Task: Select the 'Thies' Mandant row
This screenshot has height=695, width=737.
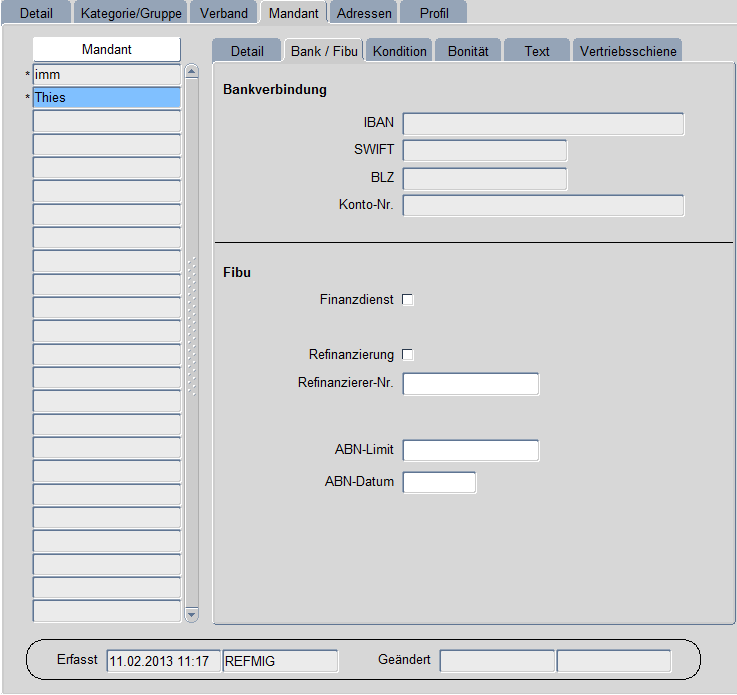Action: [x=106, y=98]
